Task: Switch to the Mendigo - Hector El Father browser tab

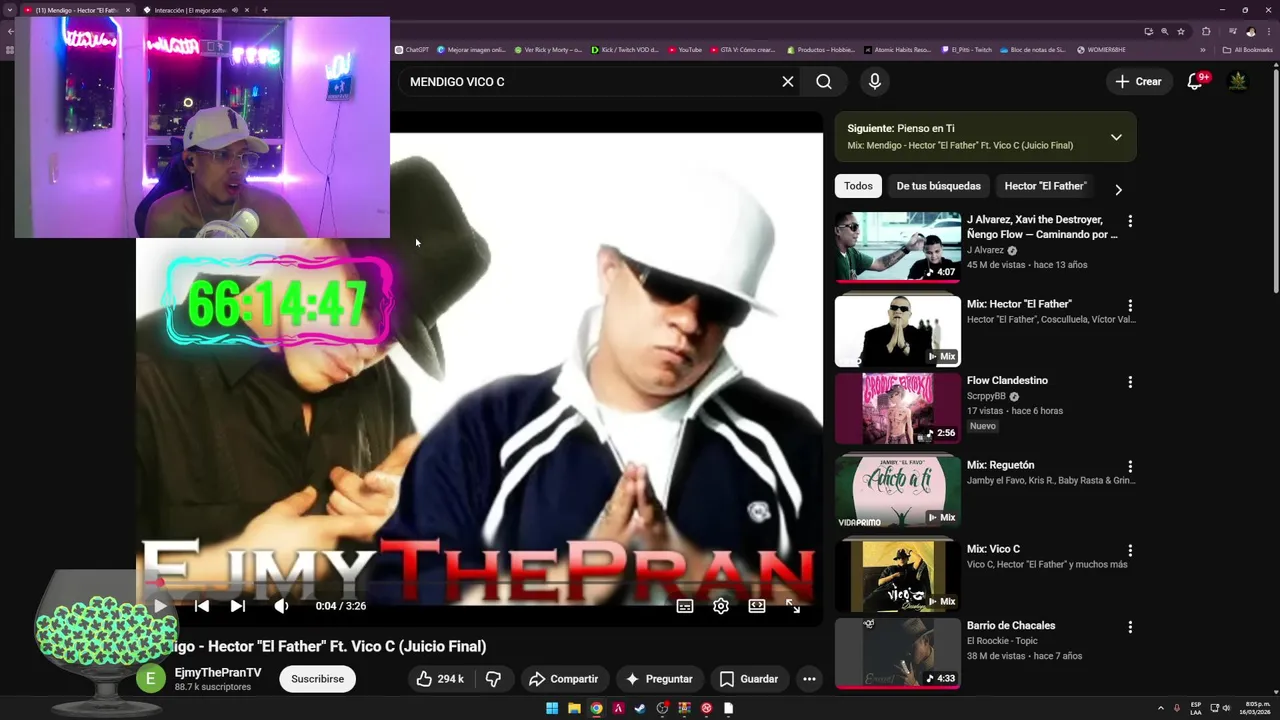Action: 77,10
